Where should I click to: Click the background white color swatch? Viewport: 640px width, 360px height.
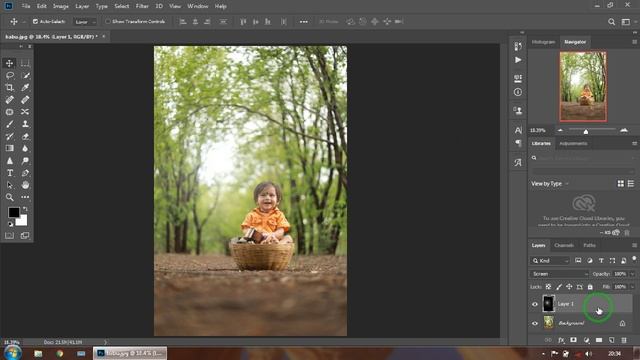pos(22,221)
